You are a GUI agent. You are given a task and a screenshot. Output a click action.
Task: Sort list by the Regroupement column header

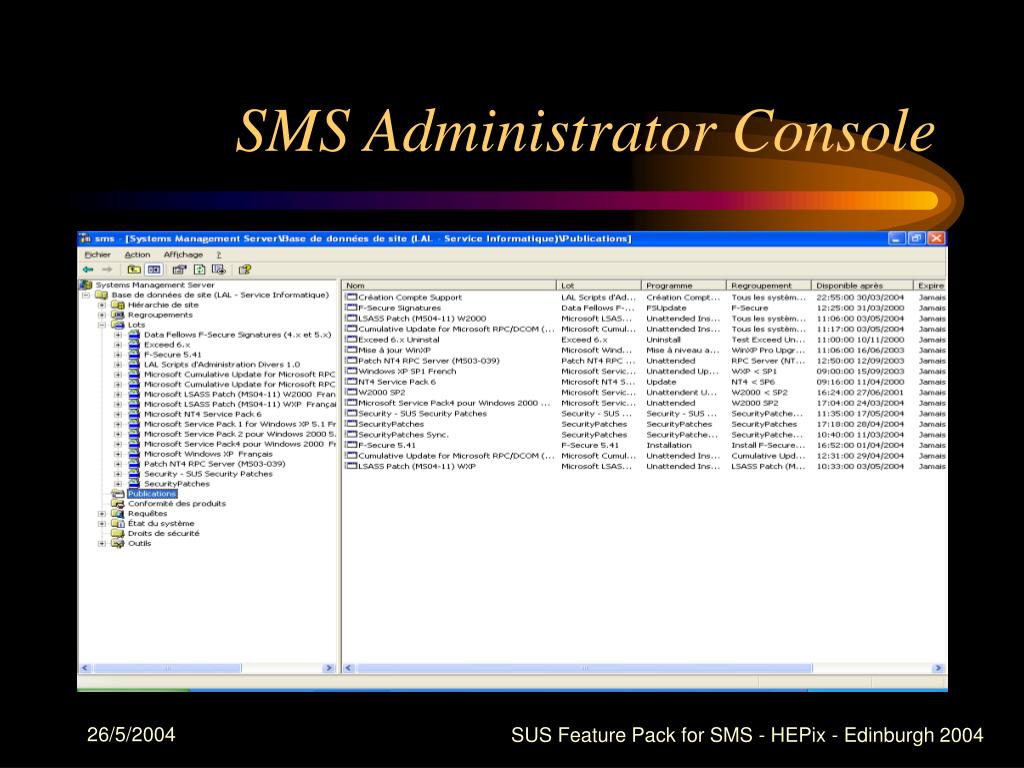coord(769,285)
